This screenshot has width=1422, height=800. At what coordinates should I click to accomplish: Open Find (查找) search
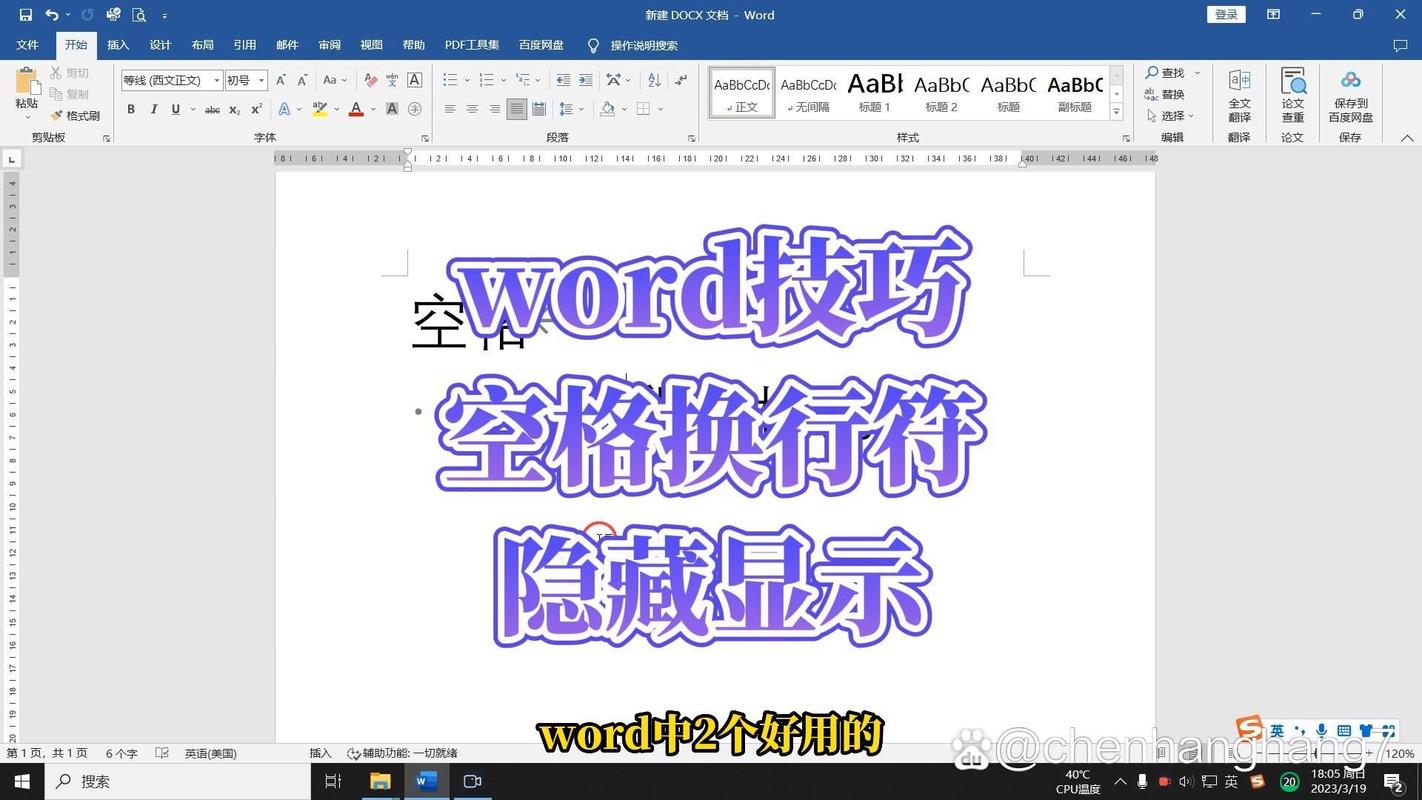(x=1165, y=73)
